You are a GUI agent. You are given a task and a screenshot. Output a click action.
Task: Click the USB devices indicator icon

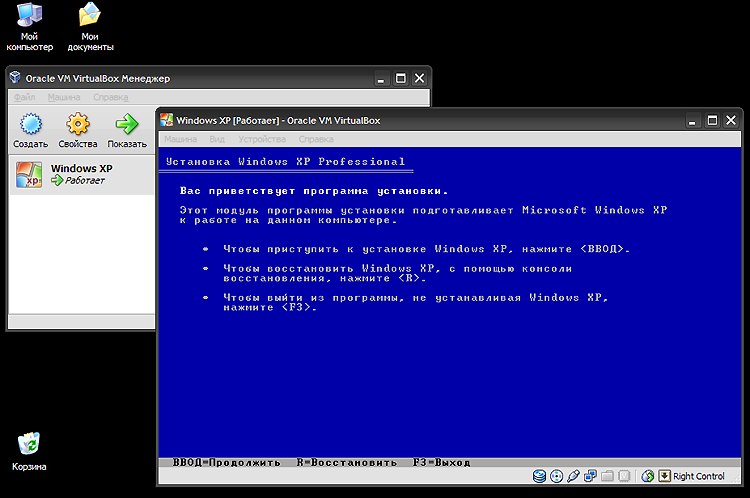[574, 476]
